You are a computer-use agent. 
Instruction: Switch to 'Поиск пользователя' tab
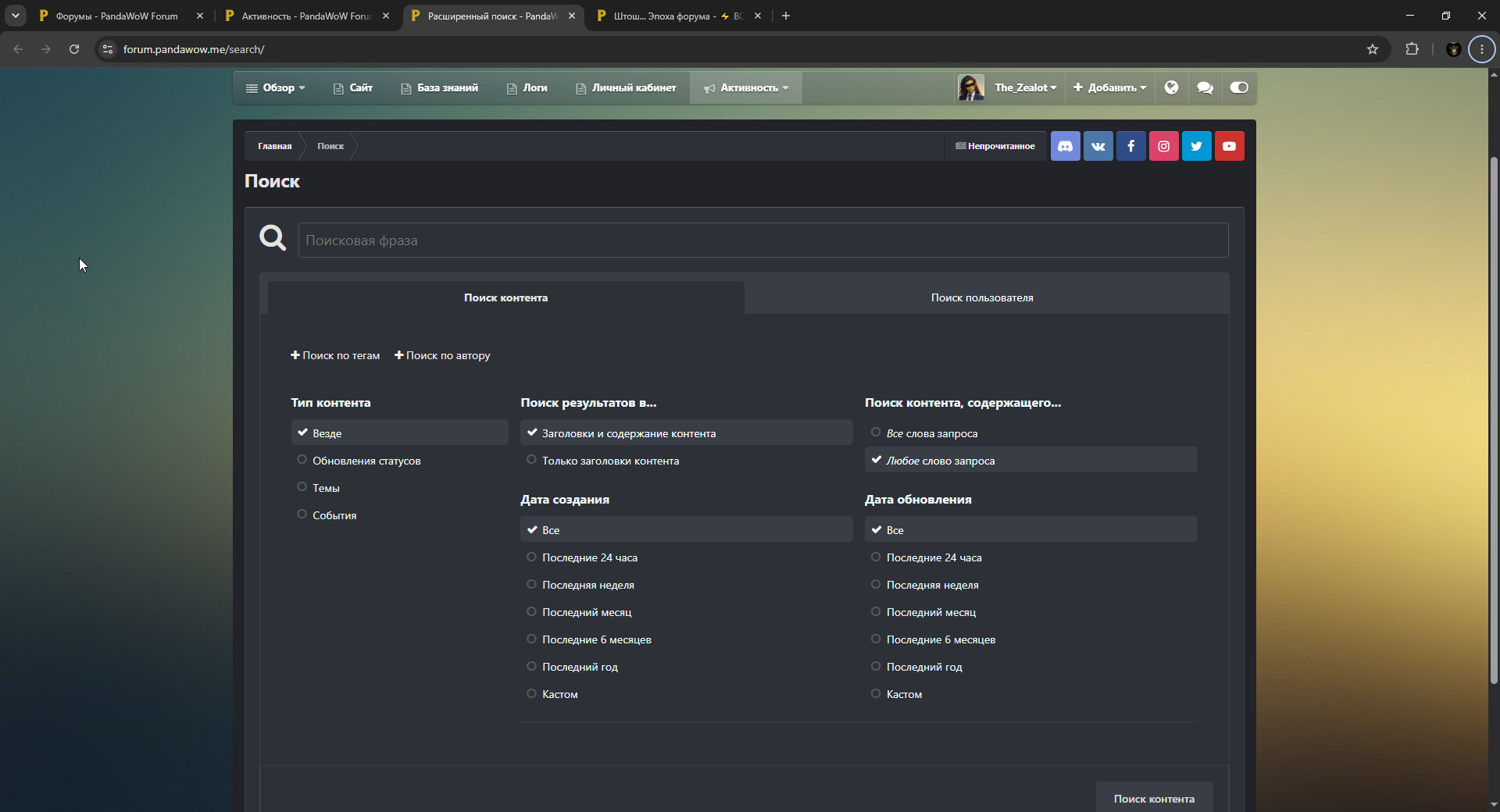(x=982, y=297)
